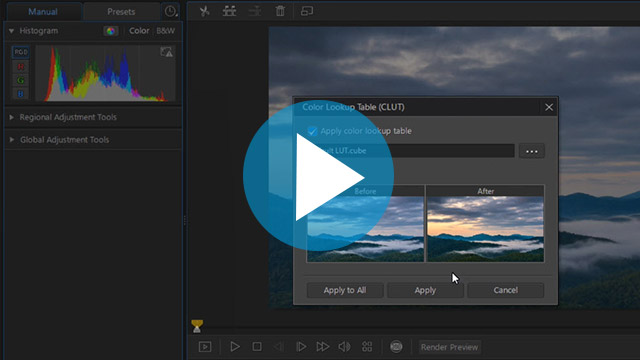This screenshot has height=360, width=640.
Task: Take a snapshot with the camera icon
Action: click(x=396, y=347)
